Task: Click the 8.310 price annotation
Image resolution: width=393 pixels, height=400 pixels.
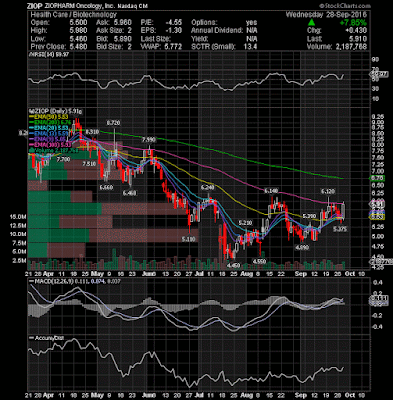Action: click(92, 132)
